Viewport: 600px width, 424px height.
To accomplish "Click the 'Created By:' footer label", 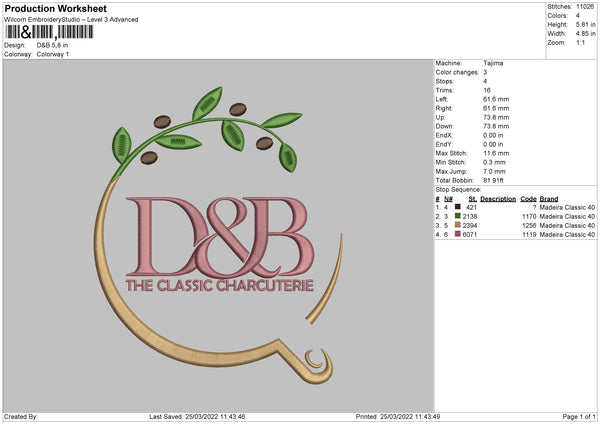I will [x=21, y=416].
